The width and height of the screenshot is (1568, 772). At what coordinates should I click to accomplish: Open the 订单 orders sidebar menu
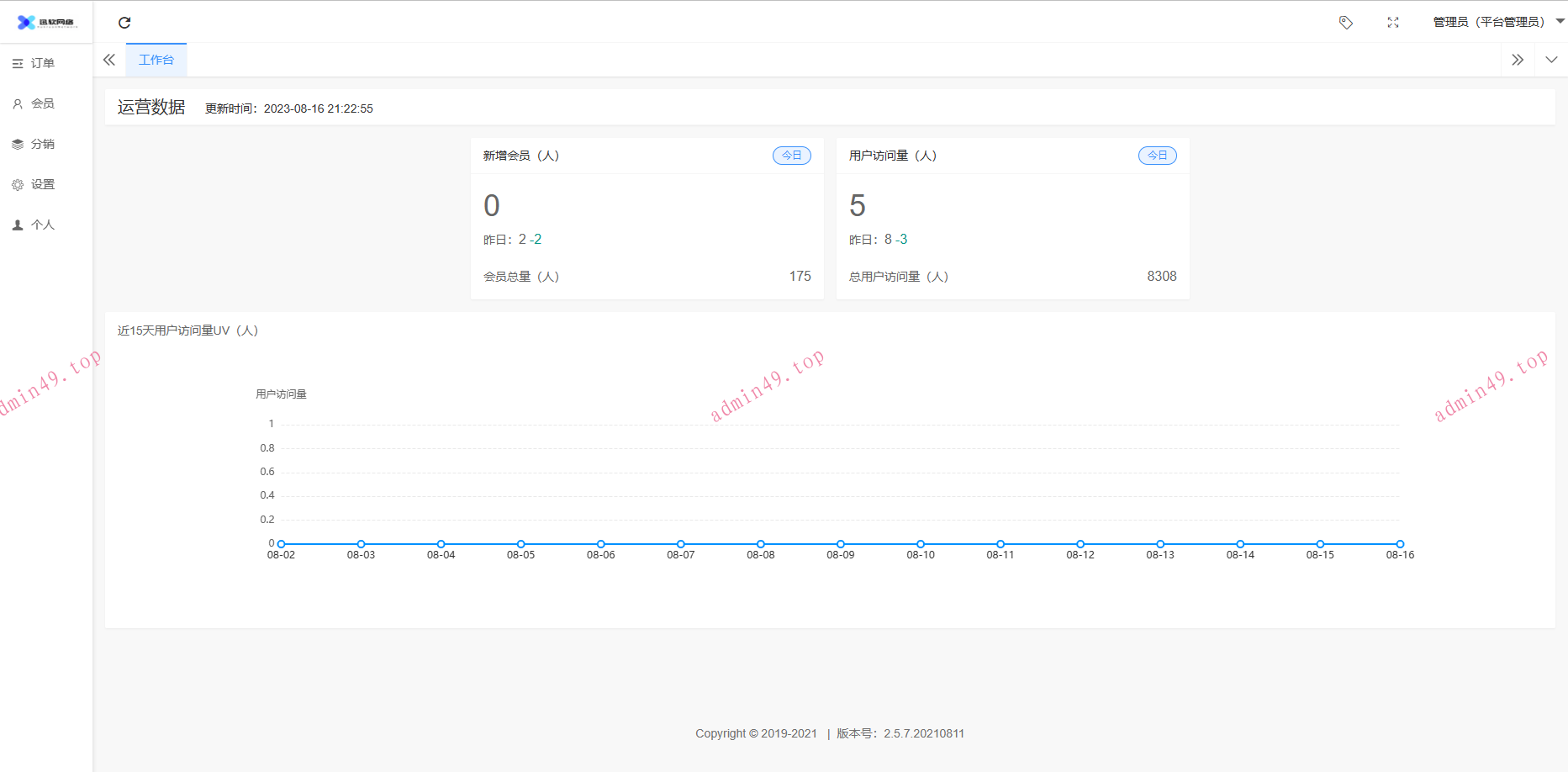point(42,63)
